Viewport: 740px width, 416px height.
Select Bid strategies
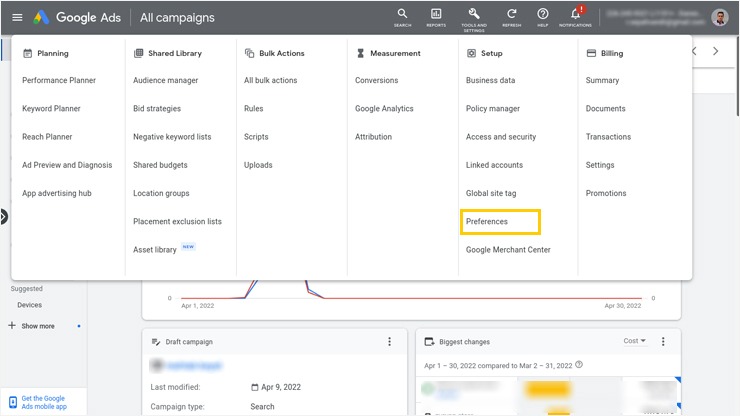click(x=157, y=109)
